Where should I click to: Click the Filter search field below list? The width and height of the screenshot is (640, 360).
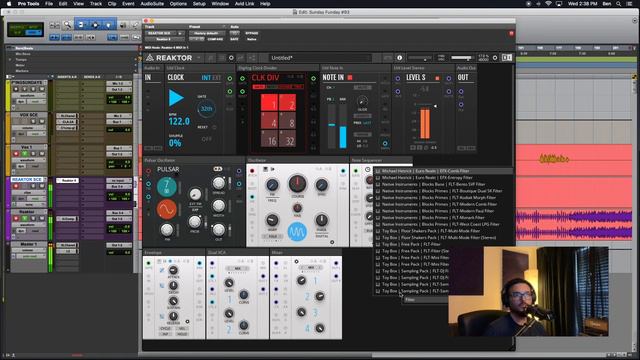point(426,300)
